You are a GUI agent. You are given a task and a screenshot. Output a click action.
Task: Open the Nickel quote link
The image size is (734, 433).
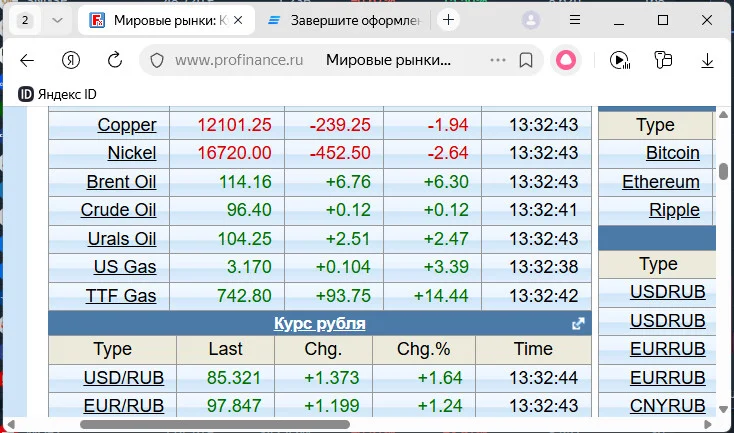(132, 153)
